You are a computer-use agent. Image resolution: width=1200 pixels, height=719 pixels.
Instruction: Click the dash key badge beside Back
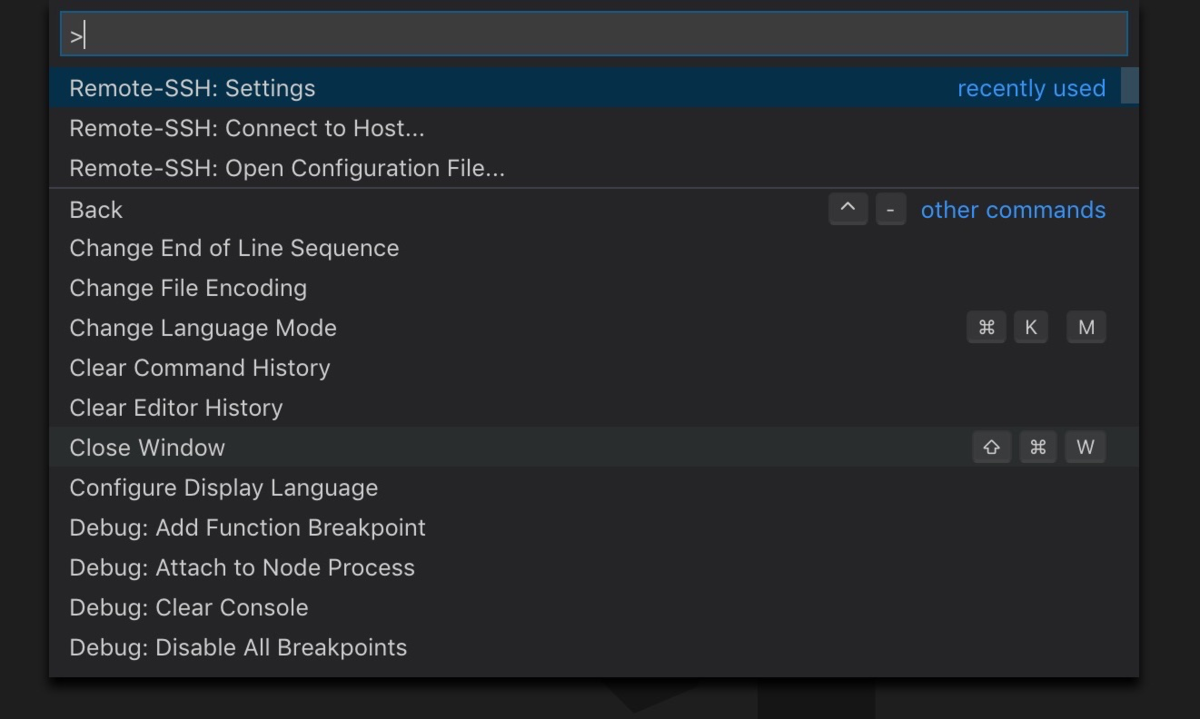(x=891, y=209)
